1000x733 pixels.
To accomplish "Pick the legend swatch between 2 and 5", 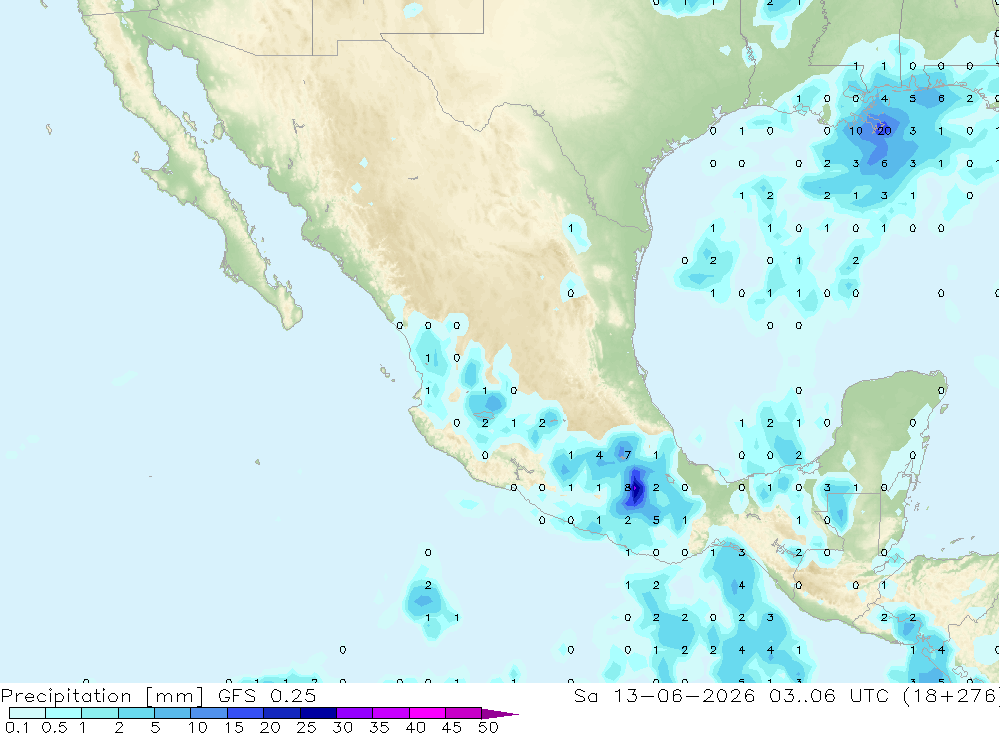I will click(136, 713).
